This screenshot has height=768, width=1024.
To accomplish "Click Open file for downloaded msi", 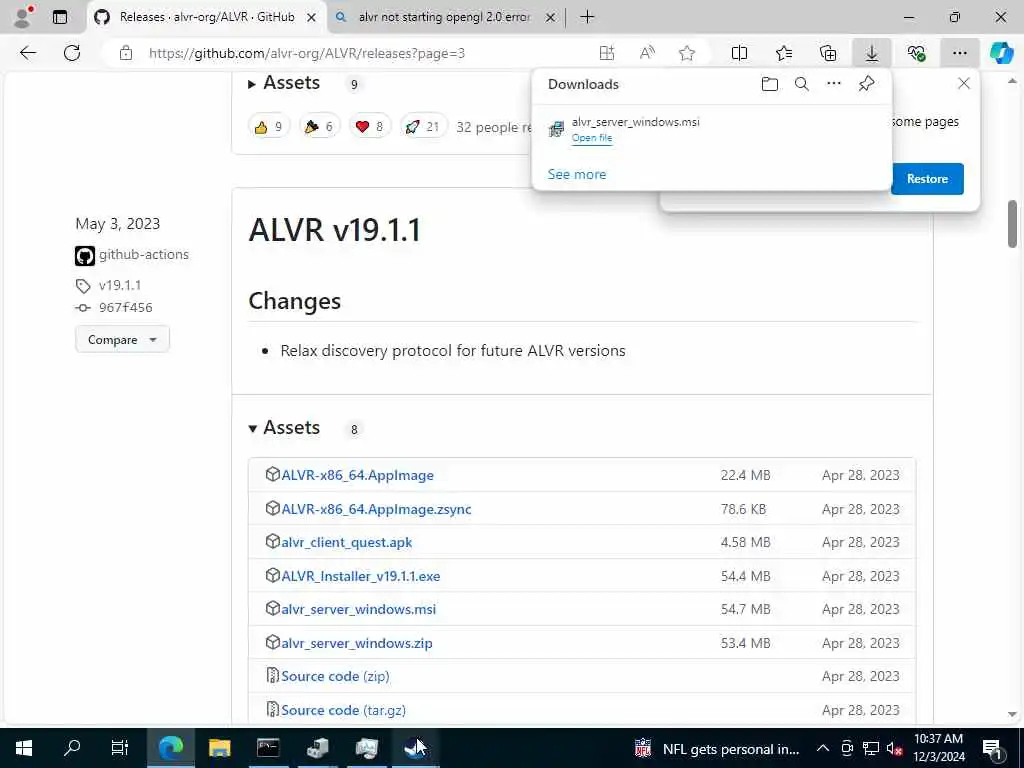I will point(592,138).
